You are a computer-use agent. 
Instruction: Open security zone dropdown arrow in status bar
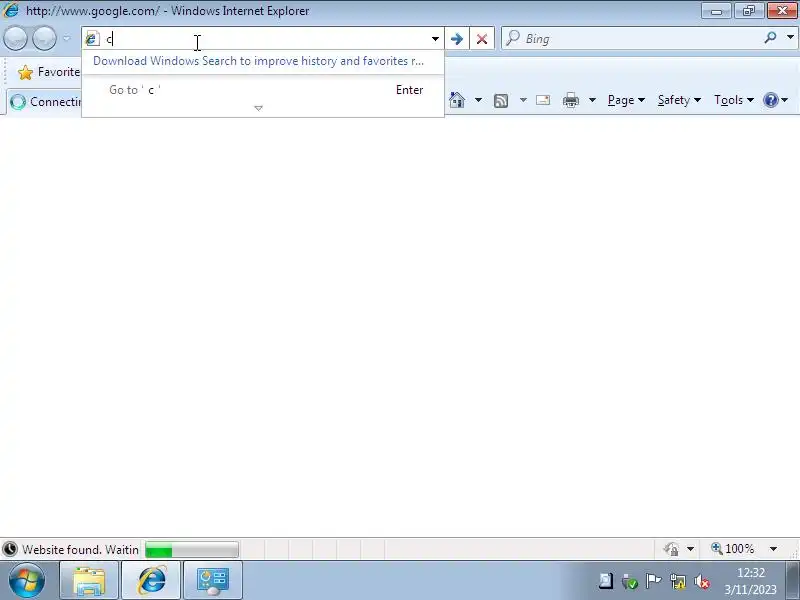[x=690, y=549]
